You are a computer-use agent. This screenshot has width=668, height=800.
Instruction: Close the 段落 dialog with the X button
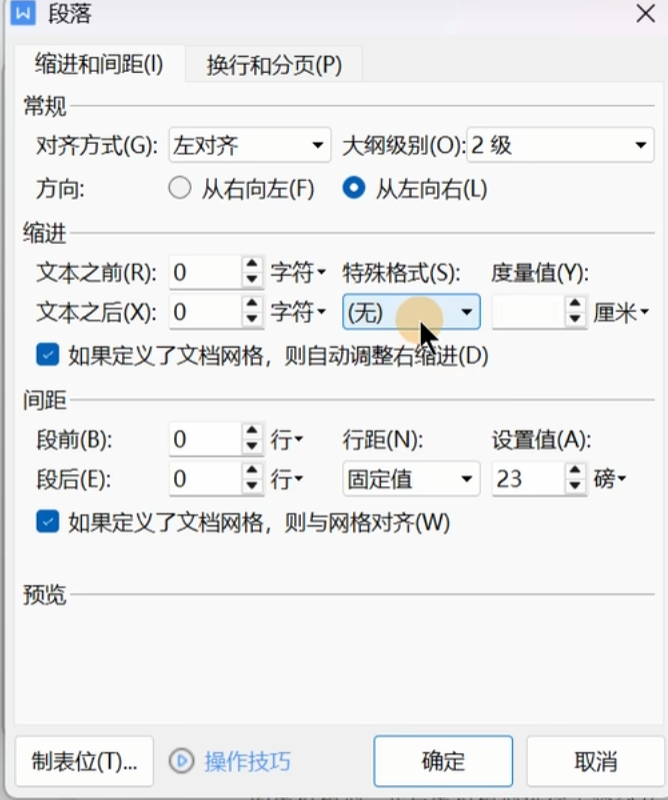[646, 13]
